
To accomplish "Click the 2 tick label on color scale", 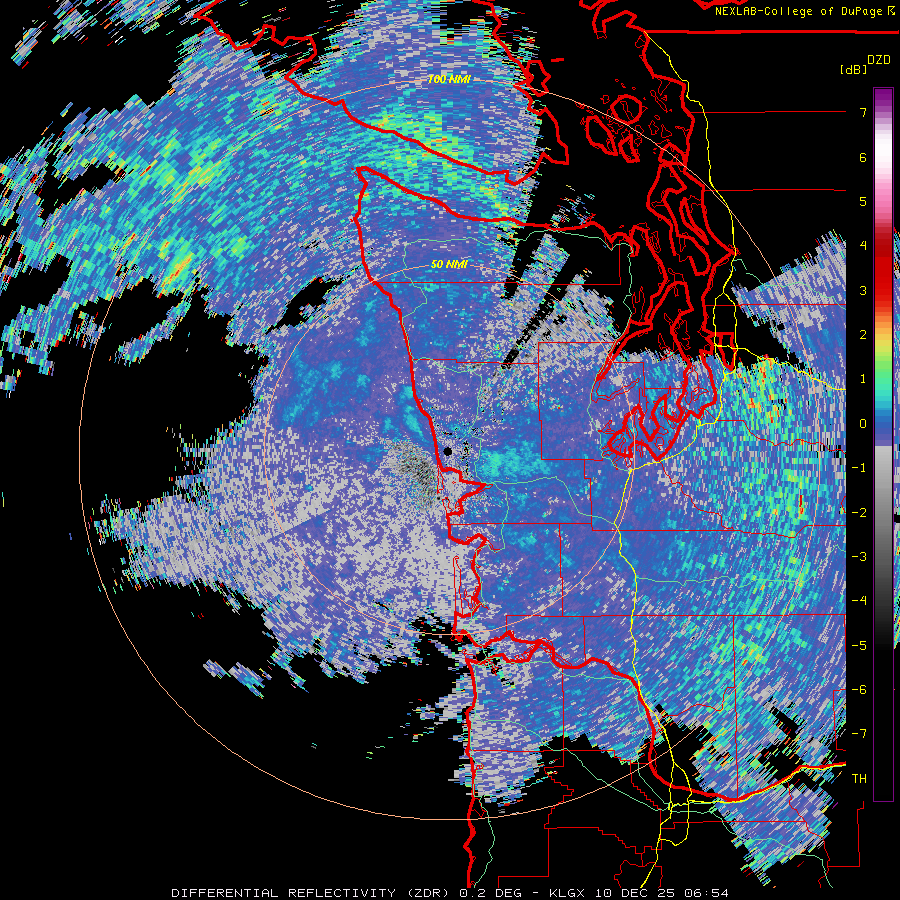I will coord(863,334).
